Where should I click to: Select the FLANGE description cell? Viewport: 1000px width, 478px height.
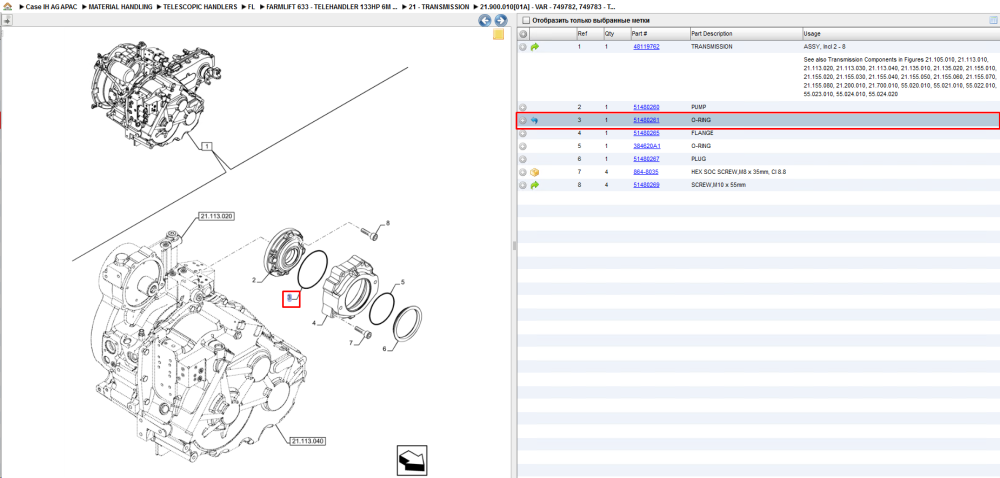702,133
